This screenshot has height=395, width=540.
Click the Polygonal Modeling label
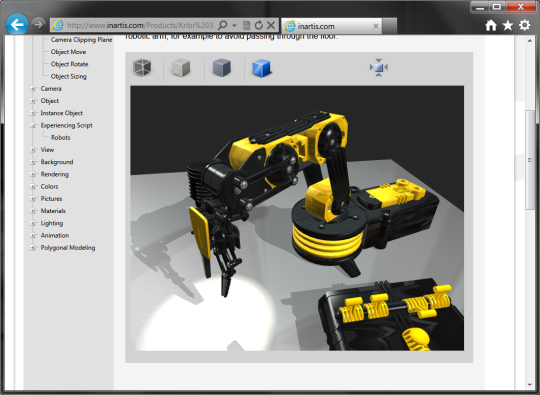(x=68, y=248)
